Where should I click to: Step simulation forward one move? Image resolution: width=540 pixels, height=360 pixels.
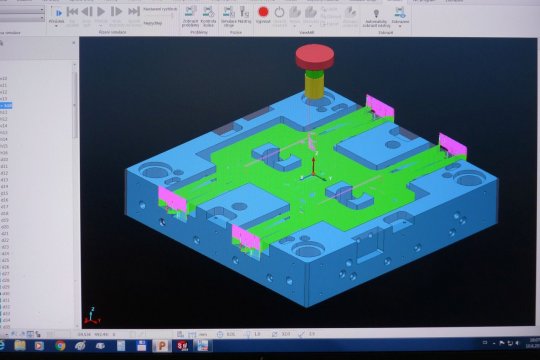tap(116, 12)
